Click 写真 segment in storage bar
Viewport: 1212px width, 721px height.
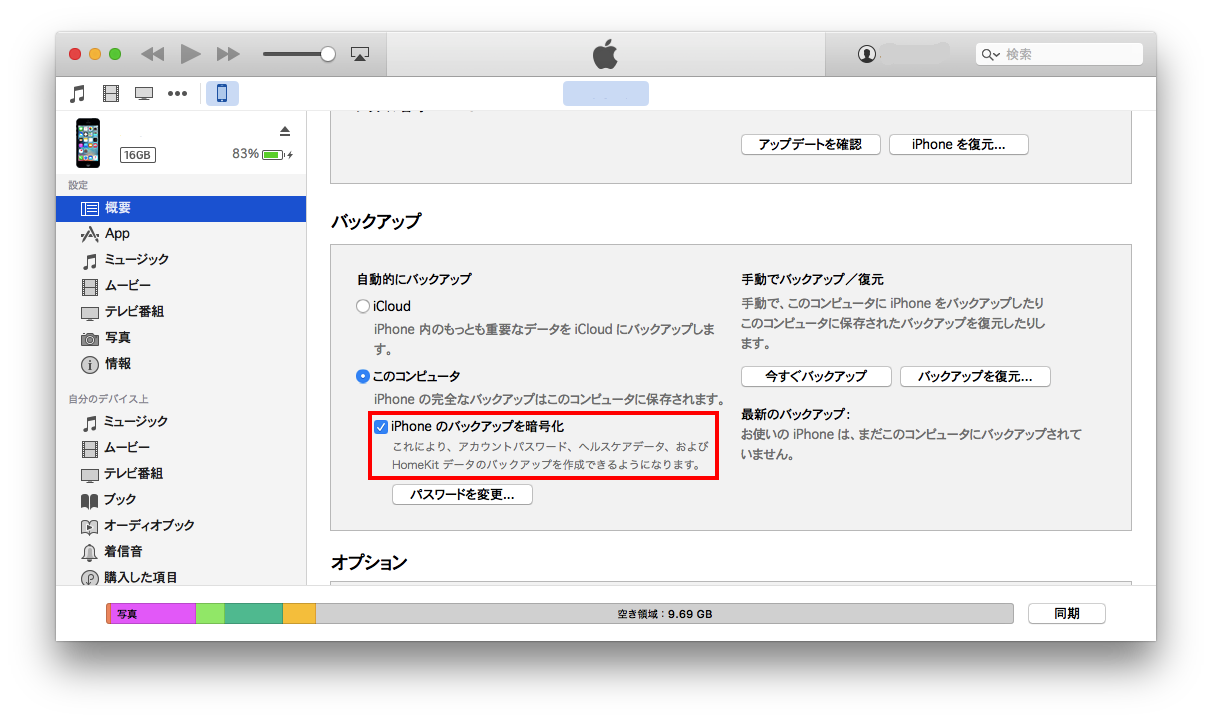coord(153,614)
